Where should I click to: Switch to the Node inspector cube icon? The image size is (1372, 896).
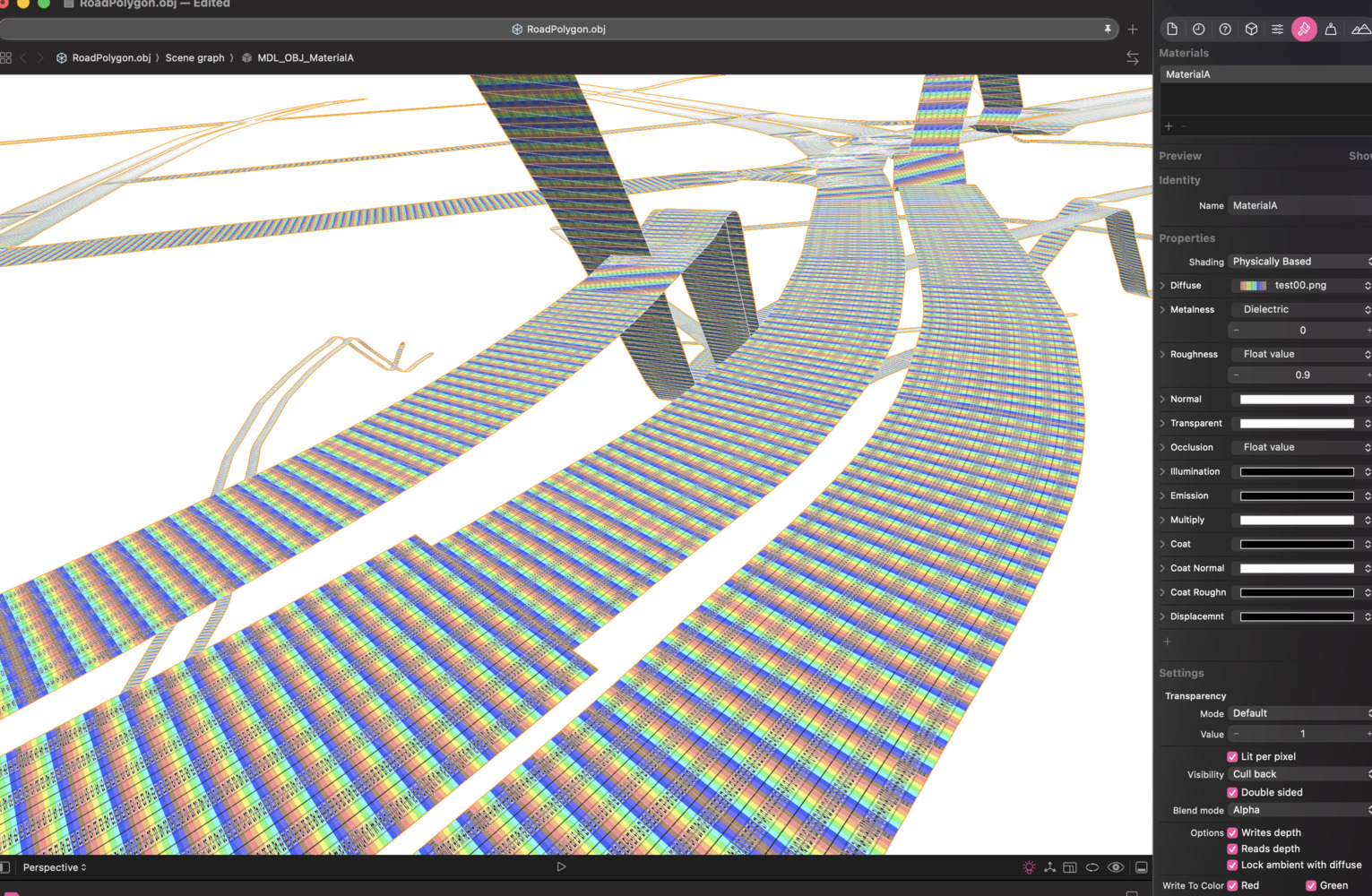(1251, 29)
